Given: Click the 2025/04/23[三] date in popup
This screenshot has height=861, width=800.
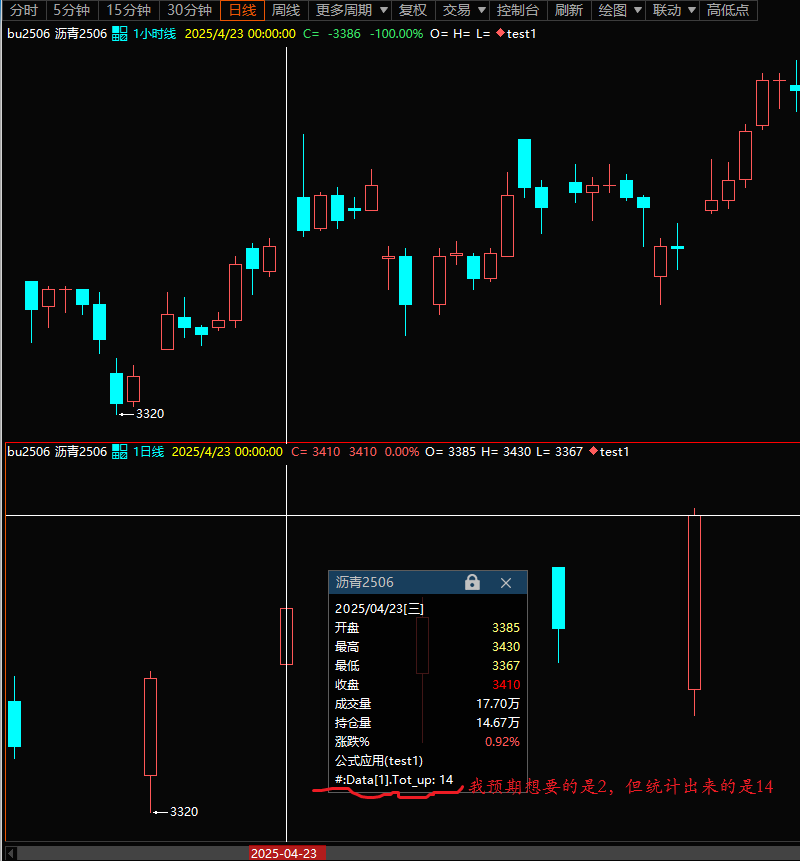Looking at the screenshot, I should [x=379, y=608].
